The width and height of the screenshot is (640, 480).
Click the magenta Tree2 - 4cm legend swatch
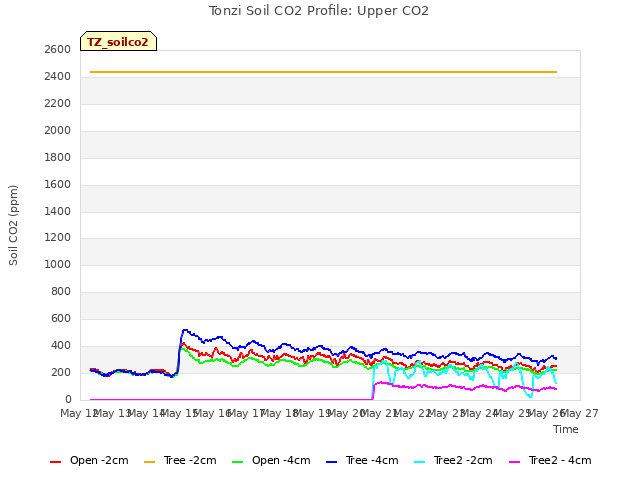click(x=514, y=462)
